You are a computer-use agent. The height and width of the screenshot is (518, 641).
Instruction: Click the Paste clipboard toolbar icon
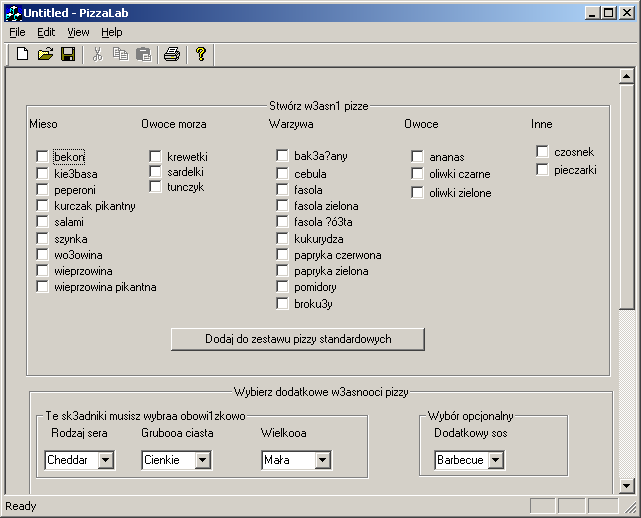143,54
